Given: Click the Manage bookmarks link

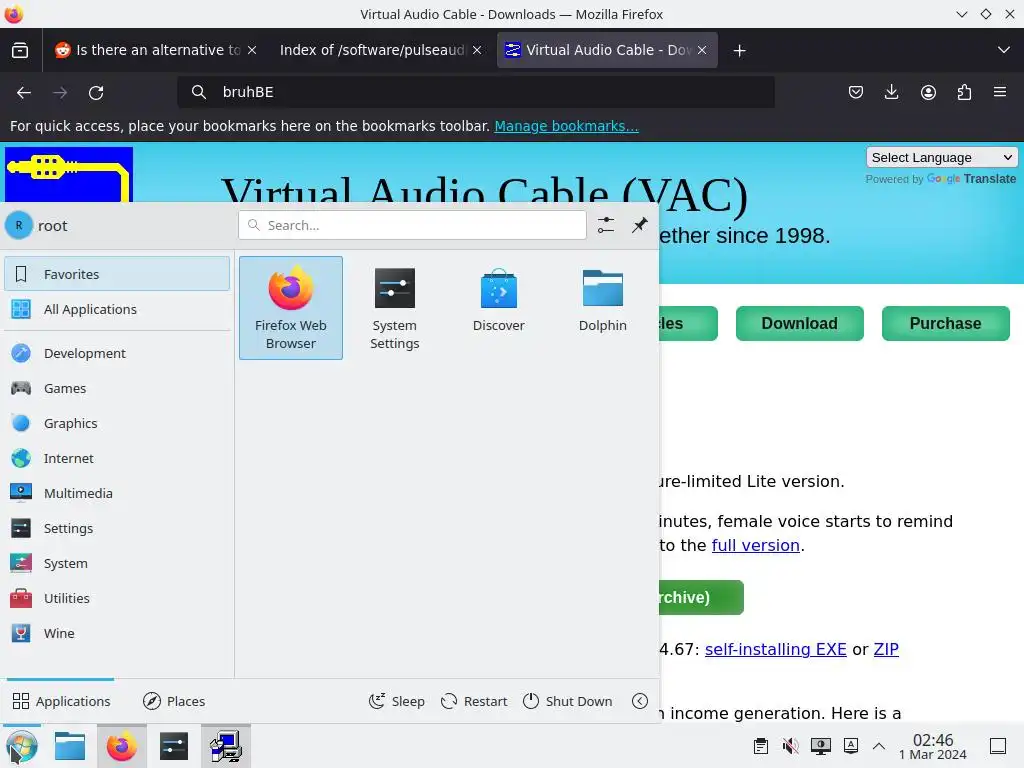Looking at the screenshot, I should point(566,126).
